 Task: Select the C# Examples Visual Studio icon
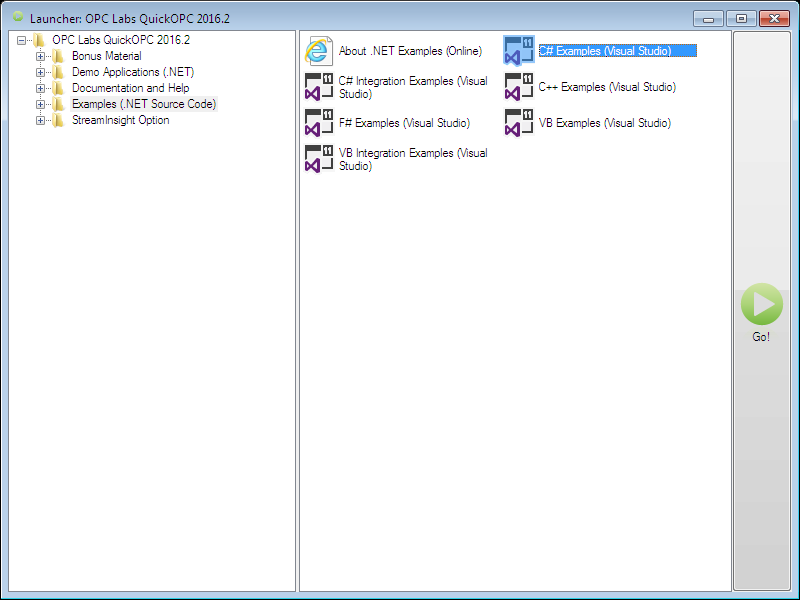click(x=519, y=51)
